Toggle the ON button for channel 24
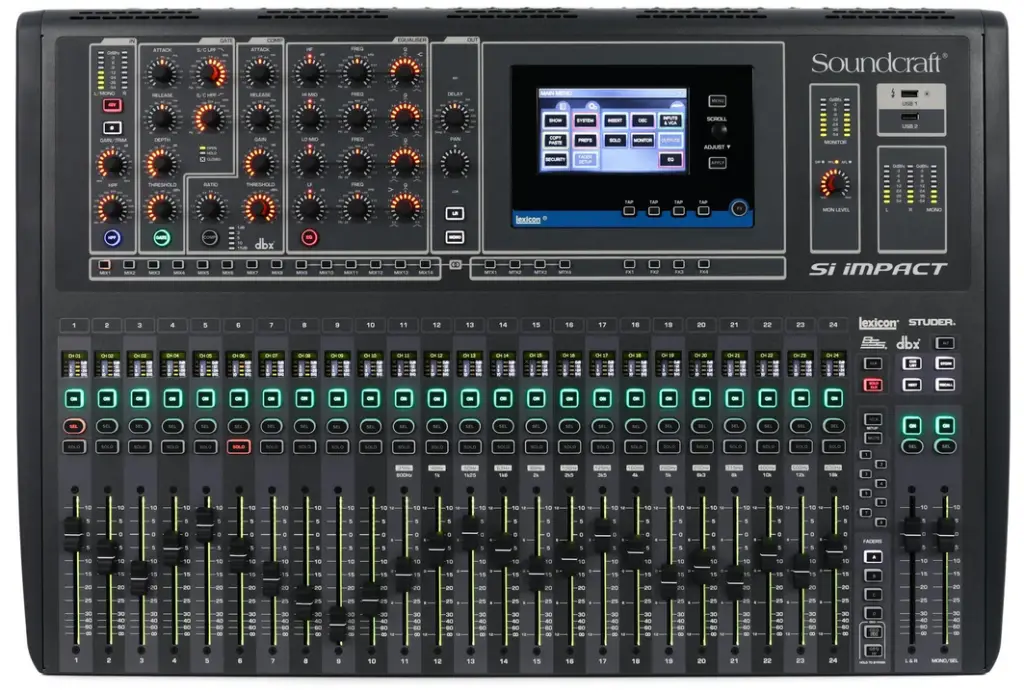This screenshot has width=1024, height=695. [832, 397]
